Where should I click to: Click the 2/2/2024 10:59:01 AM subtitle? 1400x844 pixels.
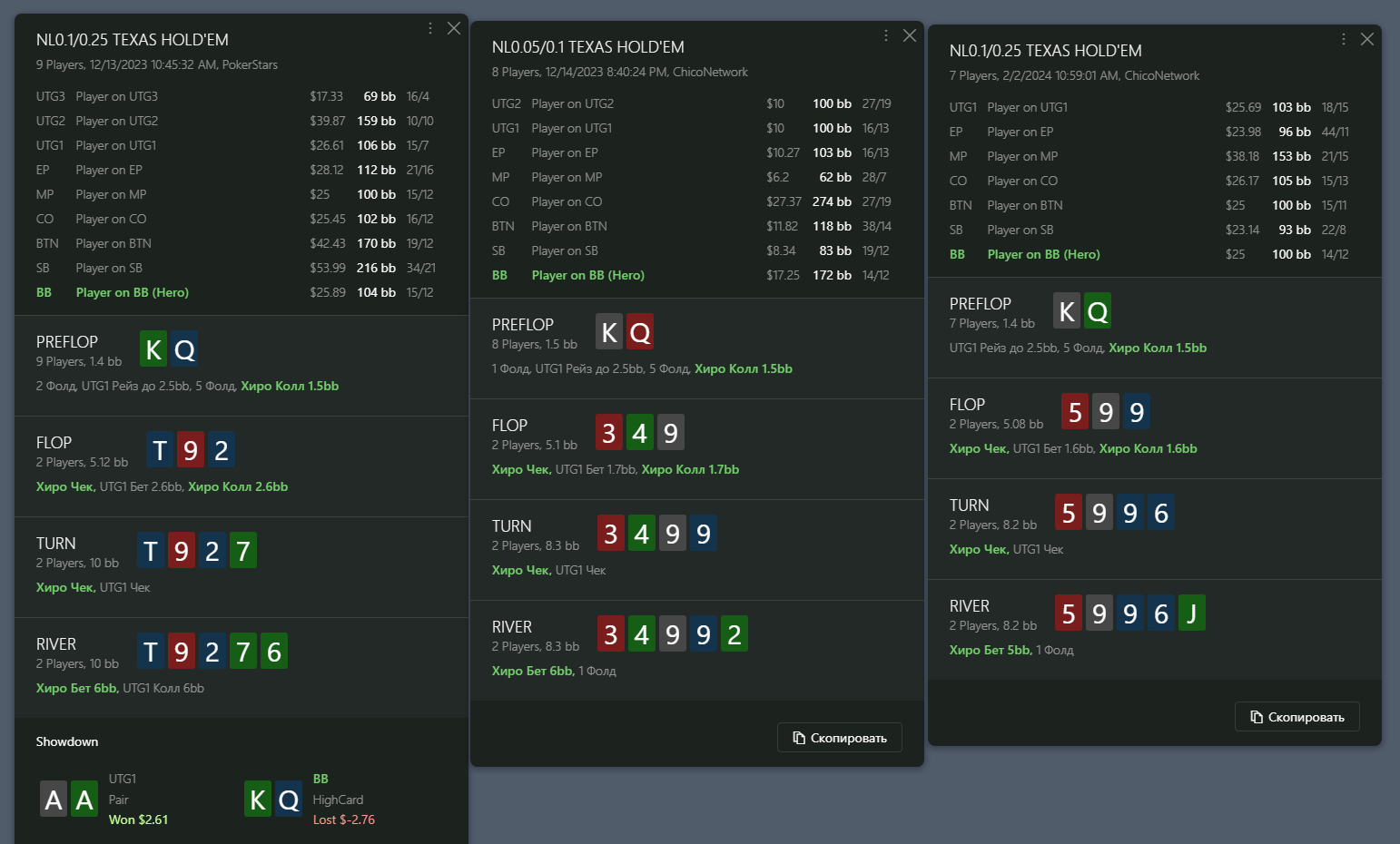coord(1074,75)
